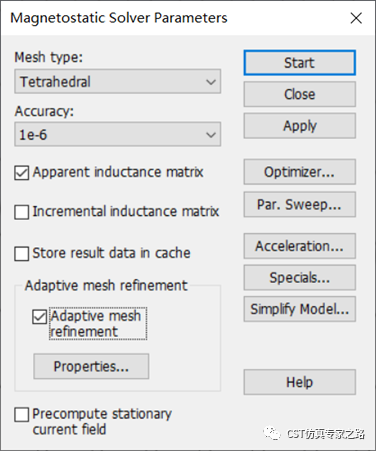The height and width of the screenshot is (451, 376).
Task: Expand the Accuracy dropdown arrow
Action: [x=211, y=135]
